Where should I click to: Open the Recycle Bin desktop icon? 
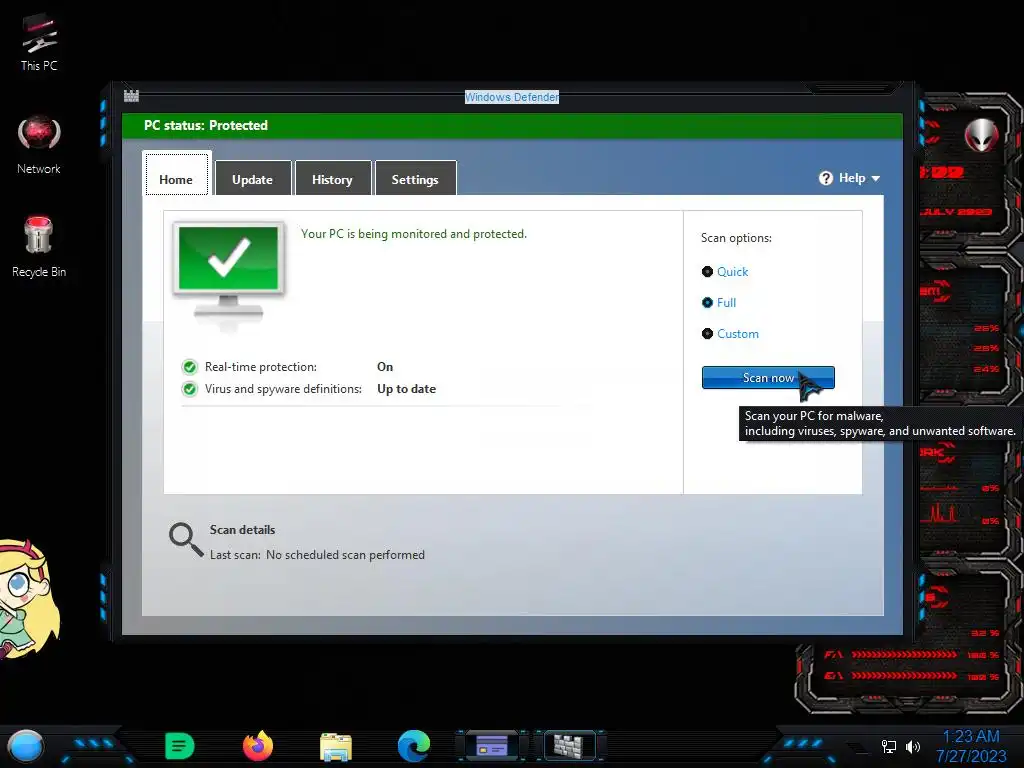pos(39,247)
